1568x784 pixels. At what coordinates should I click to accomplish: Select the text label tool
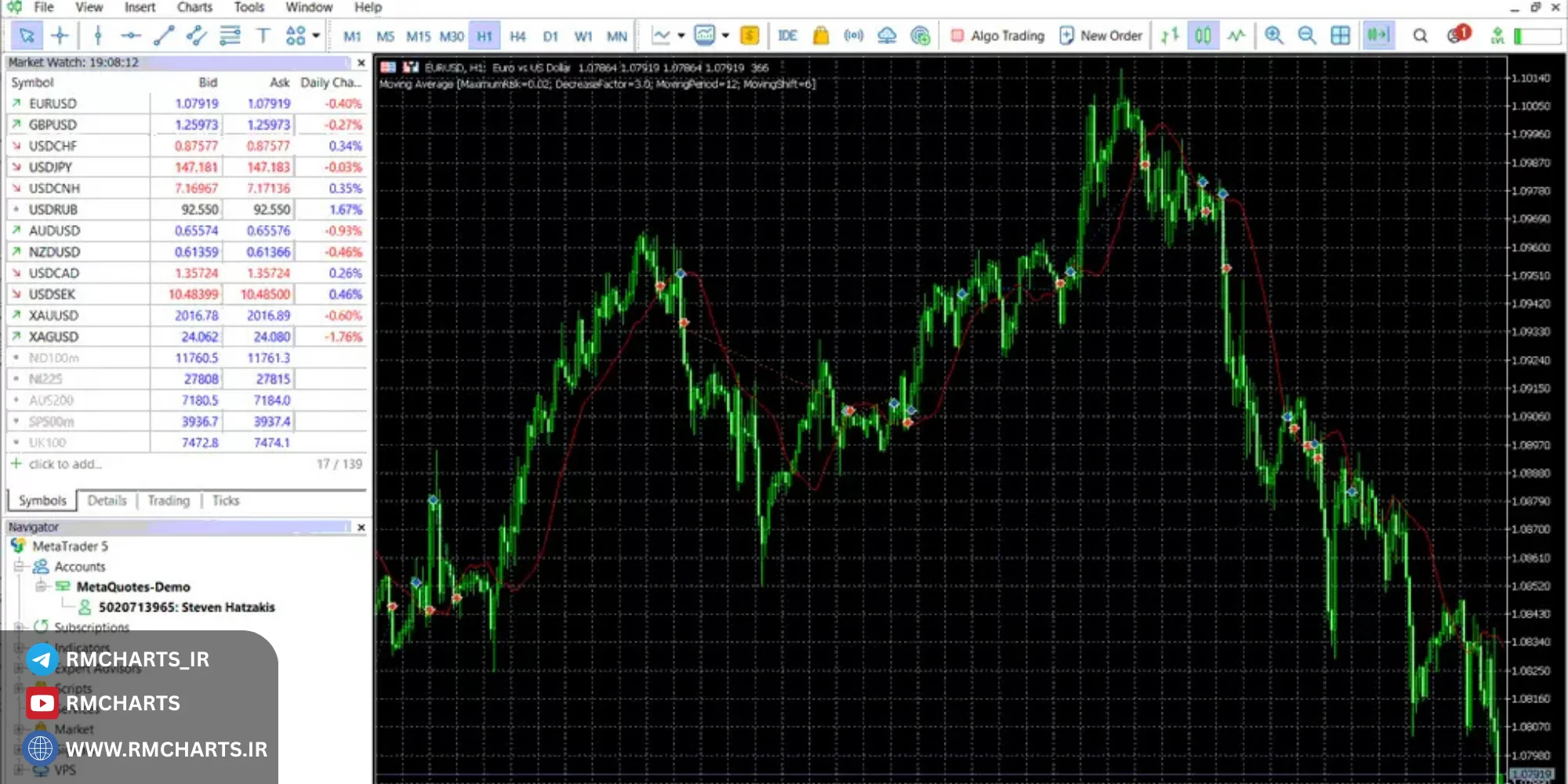tap(263, 35)
